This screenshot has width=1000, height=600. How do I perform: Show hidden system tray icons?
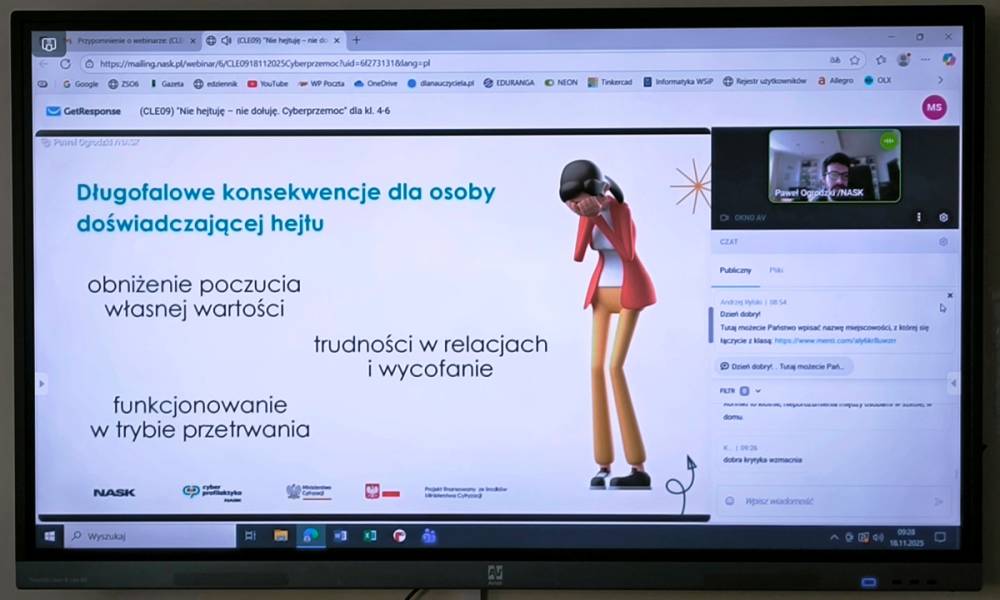tap(834, 537)
